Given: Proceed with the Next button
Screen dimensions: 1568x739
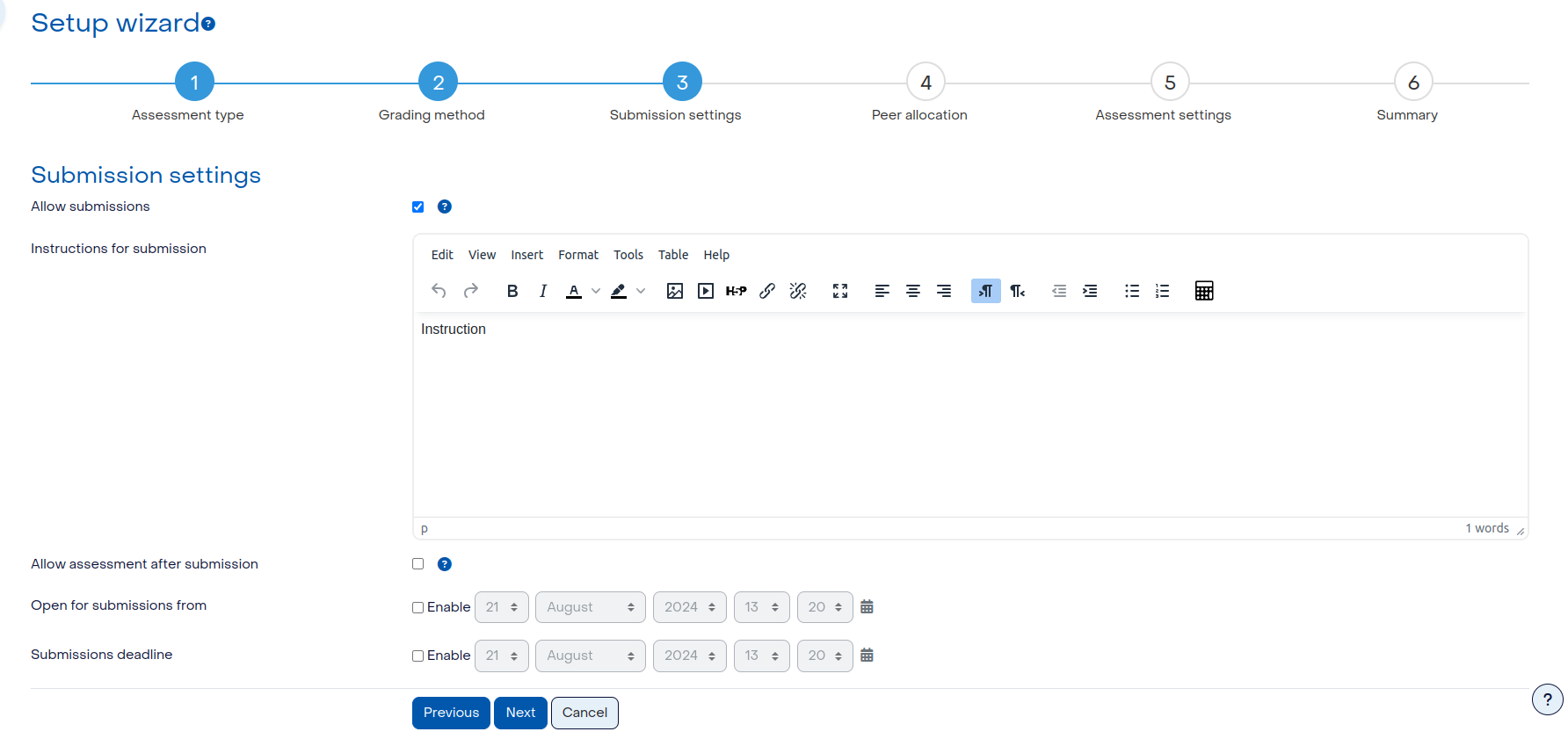Looking at the screenshot, I should tap(520, 713).
